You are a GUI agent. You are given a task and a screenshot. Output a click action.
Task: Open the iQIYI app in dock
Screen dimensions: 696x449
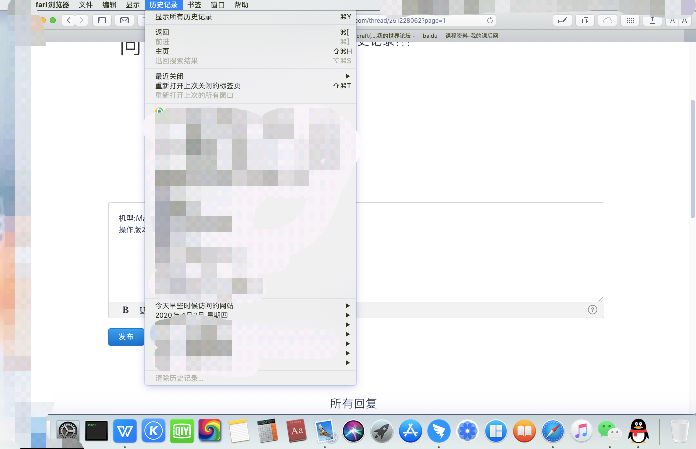point(181,431)
